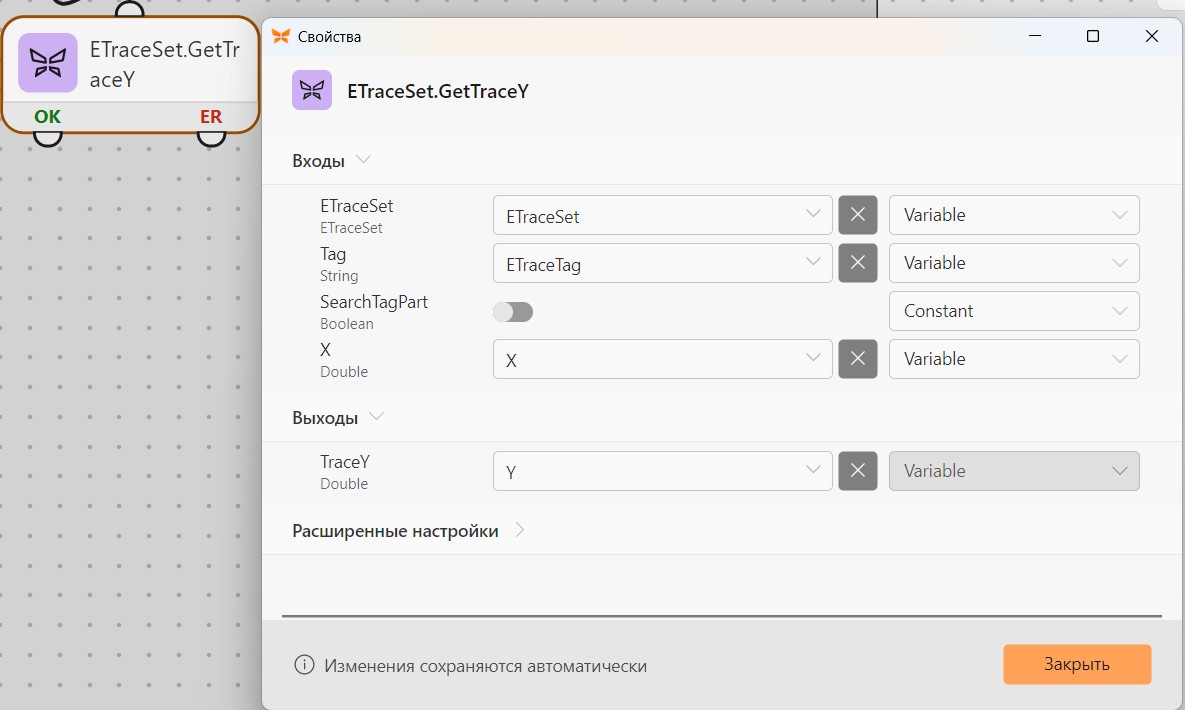The width and height of the screenshot is (1185, 710).
Task: Expand Расширенные настройки section
Action: [408, 531]
